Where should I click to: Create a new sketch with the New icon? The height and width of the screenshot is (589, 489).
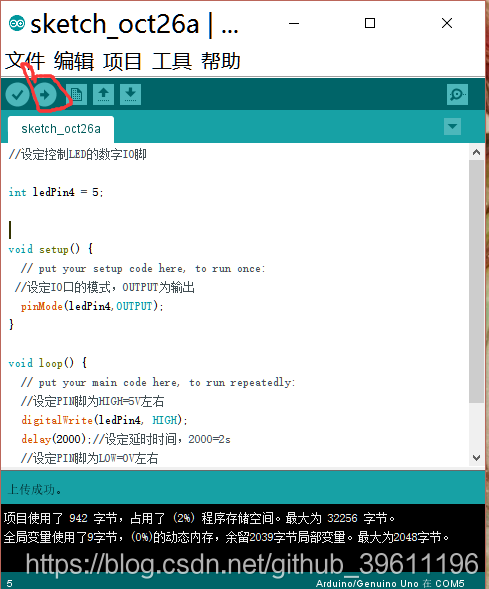(77, 94)
